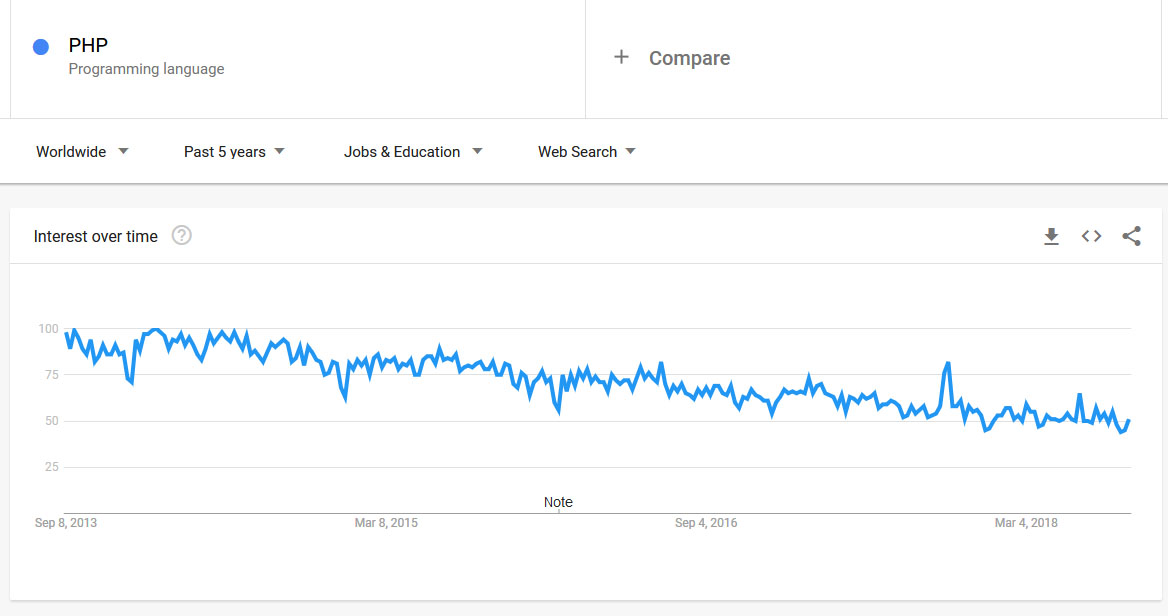1168x616 pixels.
Task: Open the Worldwide region dropdown
Action: coord(82,152)
